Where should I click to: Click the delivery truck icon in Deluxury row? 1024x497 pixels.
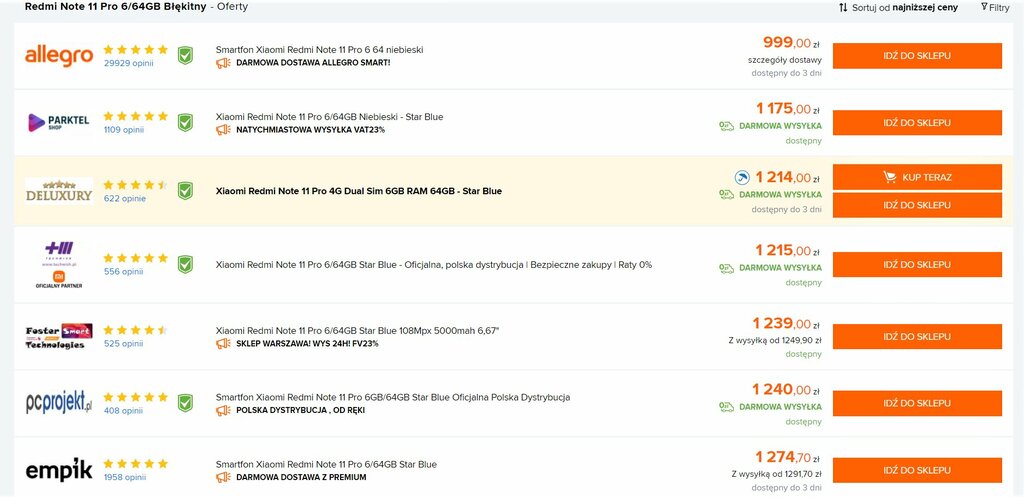(x=726, y=195)
